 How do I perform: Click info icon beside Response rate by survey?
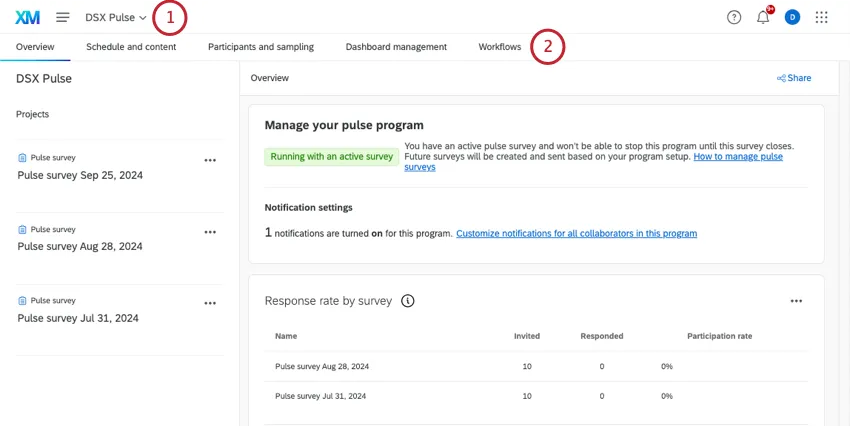tap(408, 300)
